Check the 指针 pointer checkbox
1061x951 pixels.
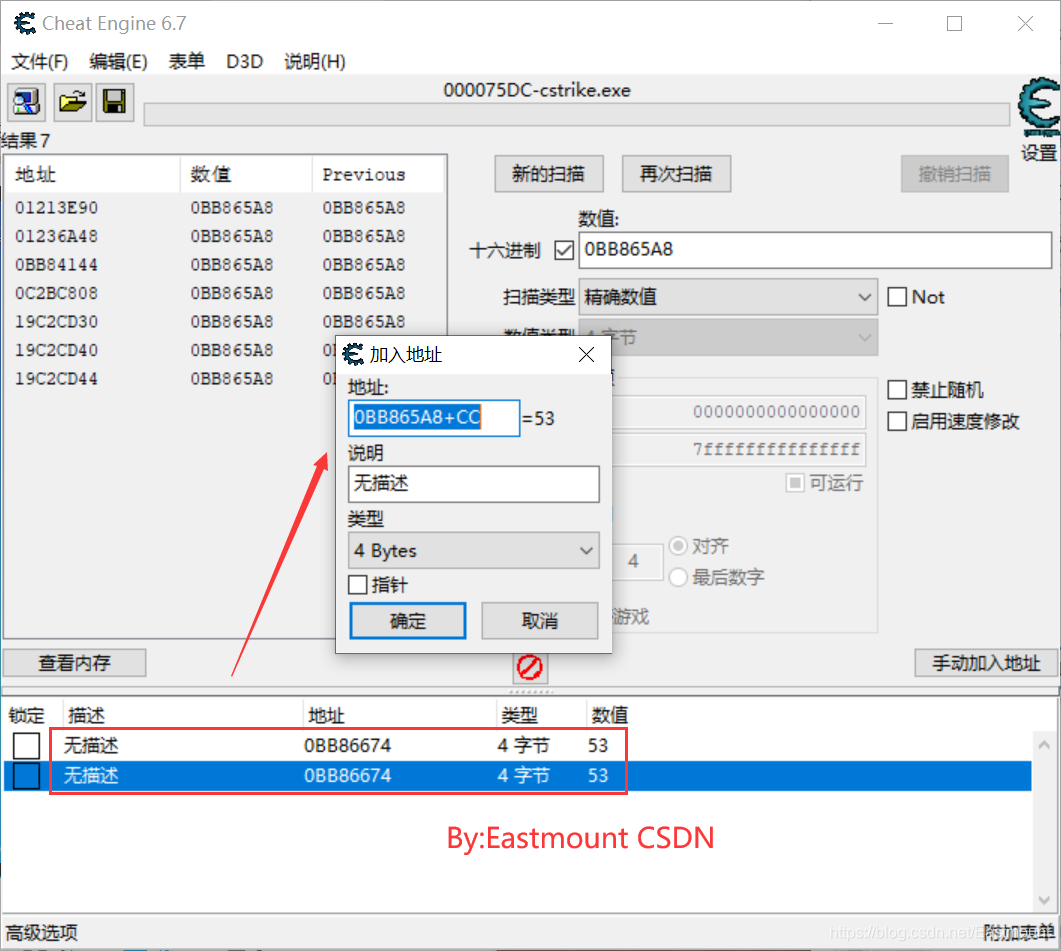pyautogui.click(x=358, y=585)
